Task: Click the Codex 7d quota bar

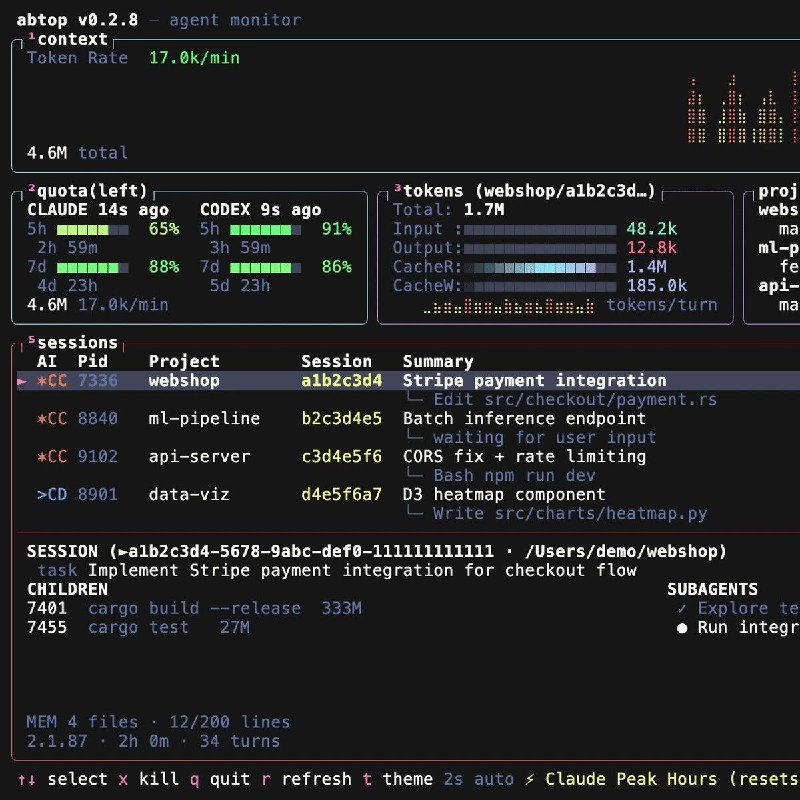Action: coord(265,267)
